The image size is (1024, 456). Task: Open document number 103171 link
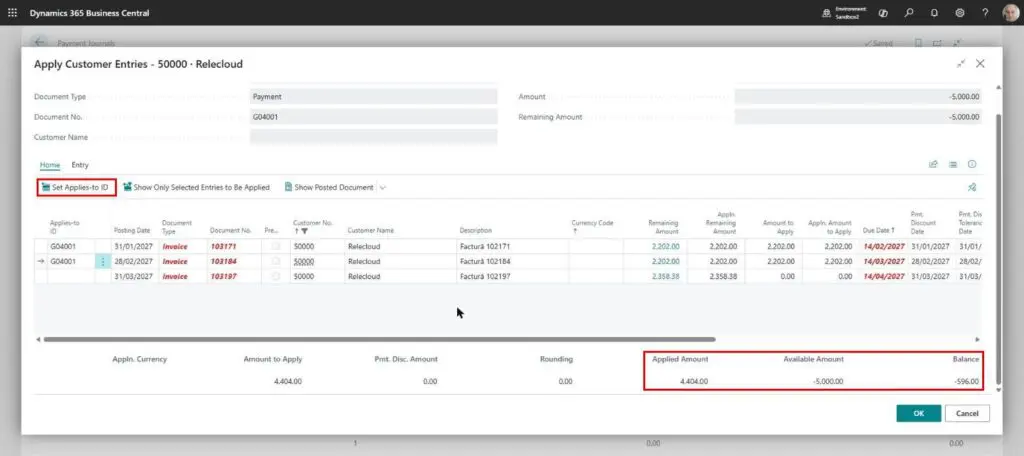(223, 247)
